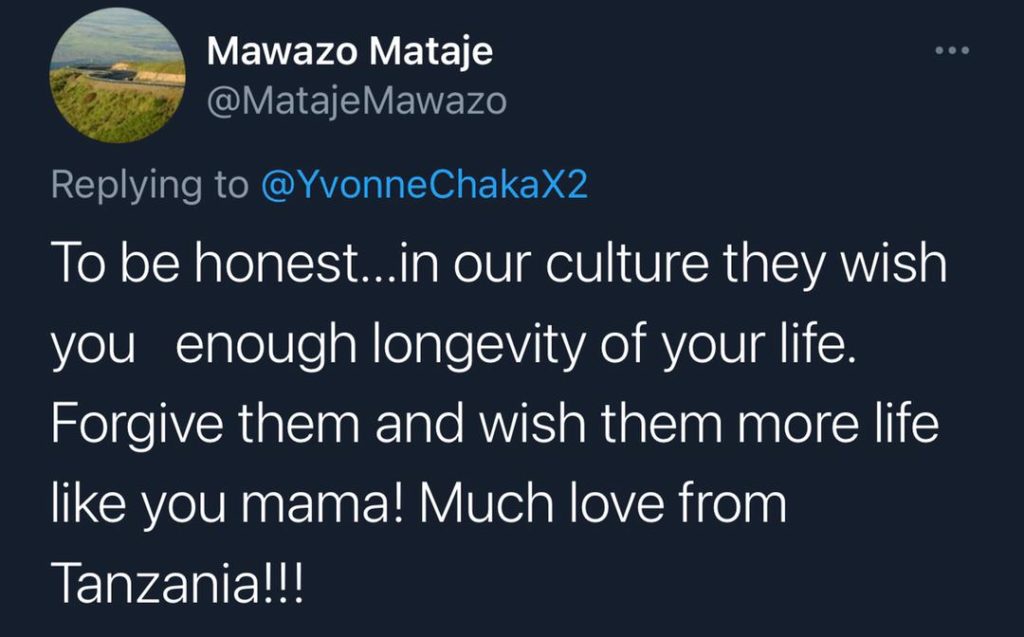Open the three-dot more options menu
This screenshot has width=1024, height=637.
[952, 50]
